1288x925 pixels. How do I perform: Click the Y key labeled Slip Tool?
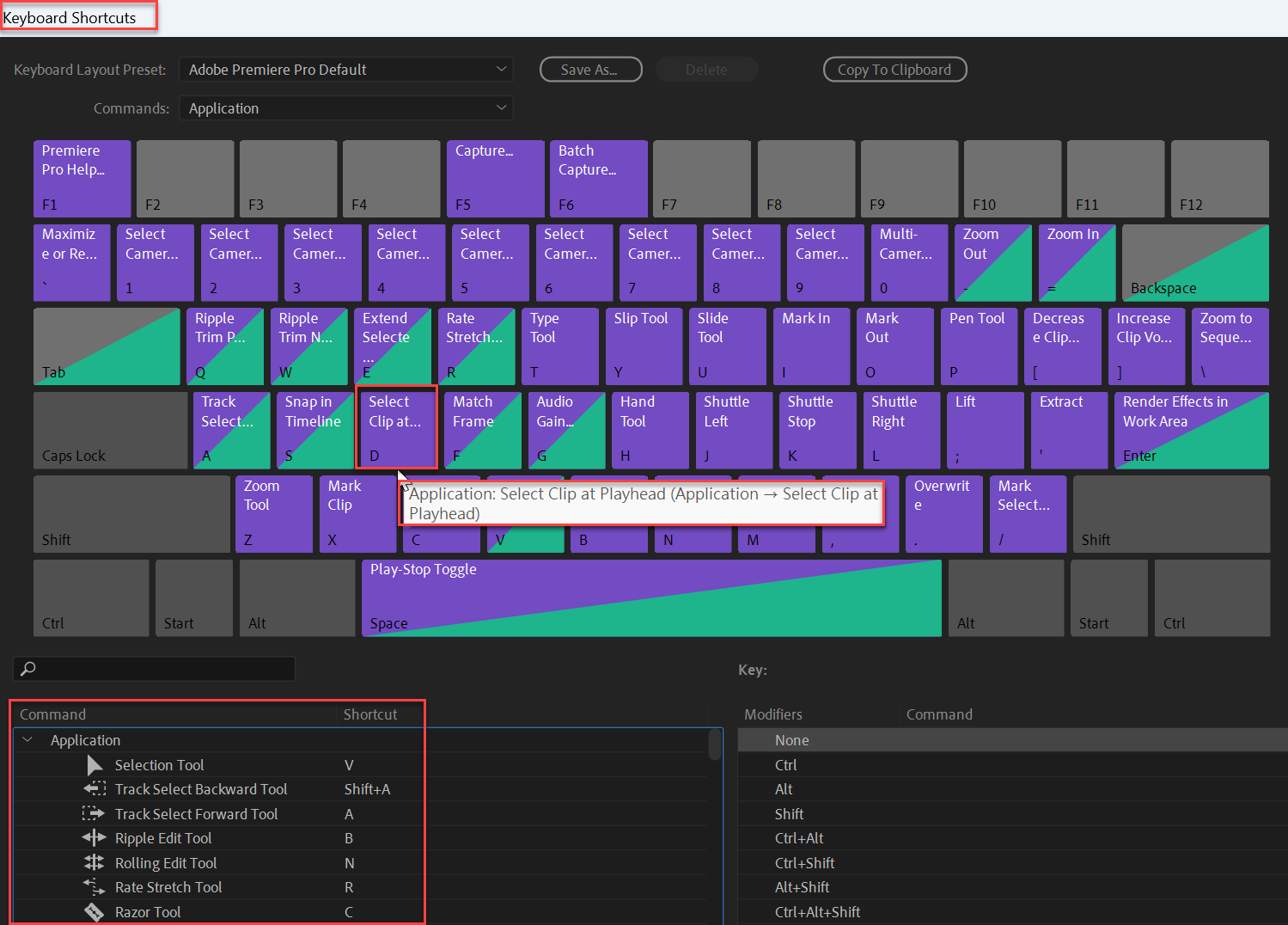pyautogui.click(x=644, y=346)
